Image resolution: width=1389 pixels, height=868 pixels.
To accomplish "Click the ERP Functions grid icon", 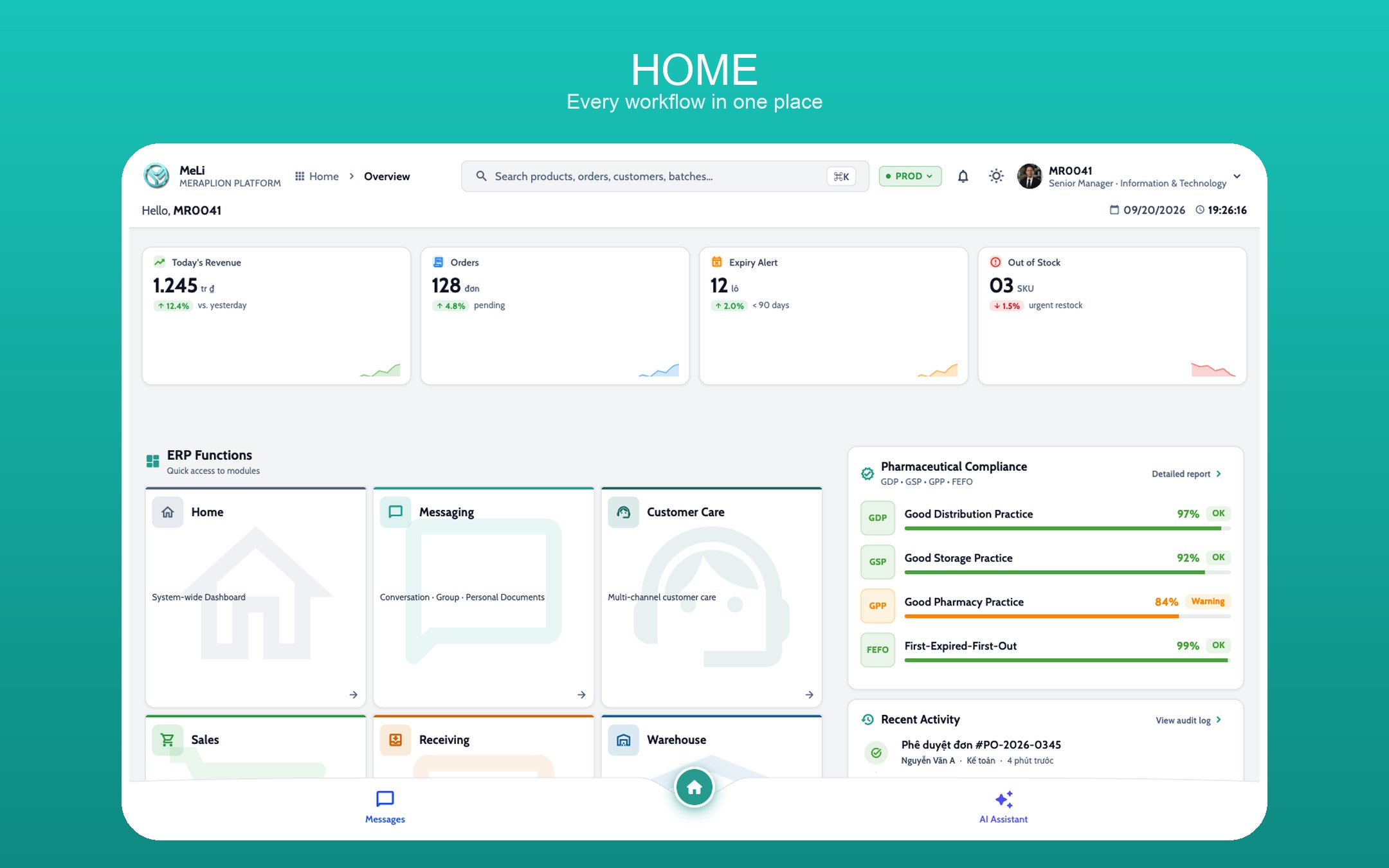I will pos(152,461).
